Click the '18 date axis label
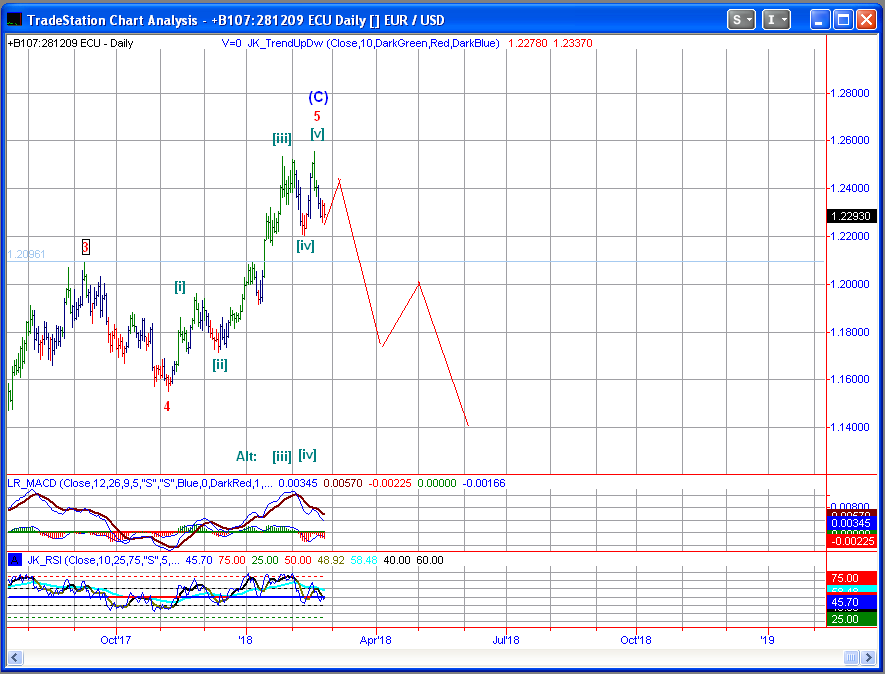 pyautogui.click(x=246, y=640)
